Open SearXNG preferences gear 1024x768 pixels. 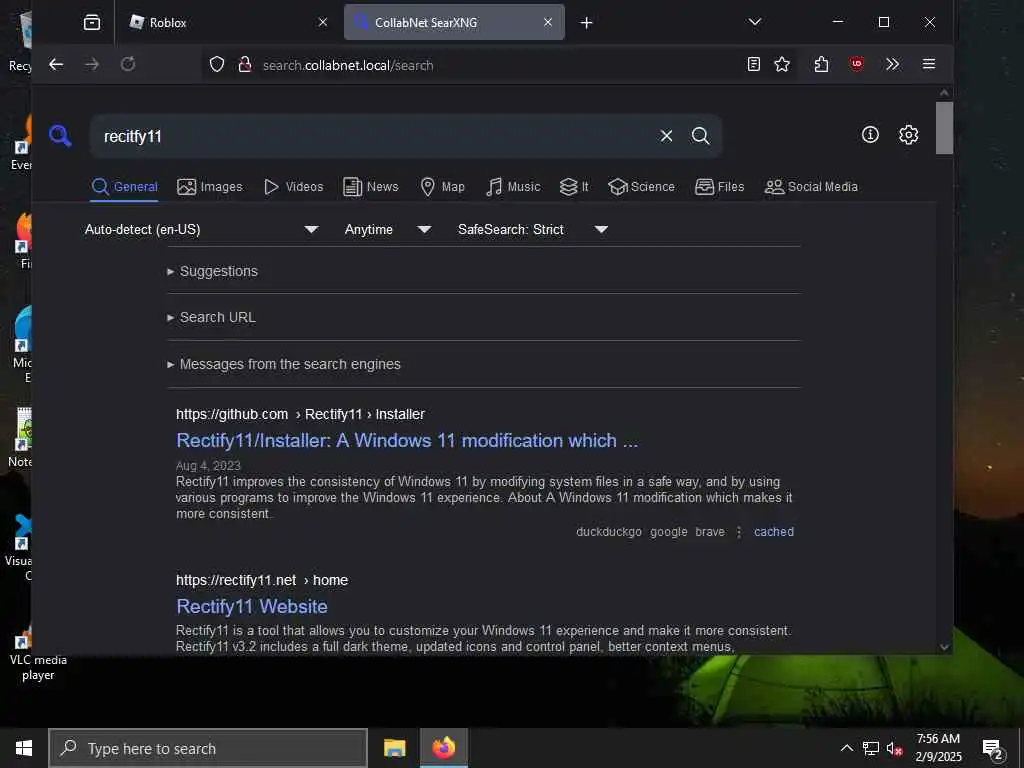[x=908, y=135]
